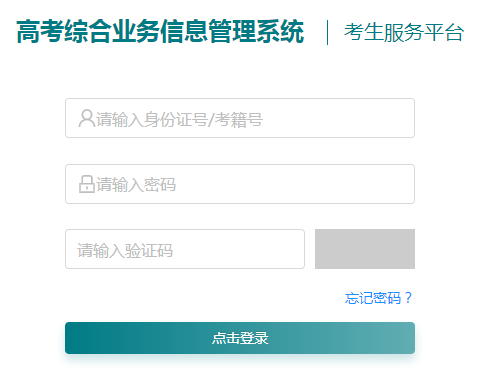Focus the 请输入密码 password field

pyautogui.click(x=240, y=184)
